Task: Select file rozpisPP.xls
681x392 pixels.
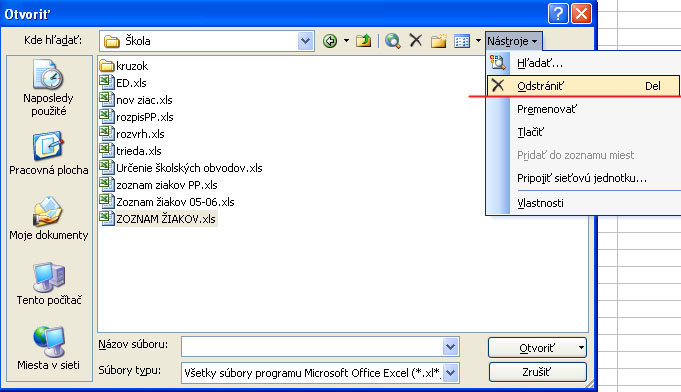Action: coord(136,117)
